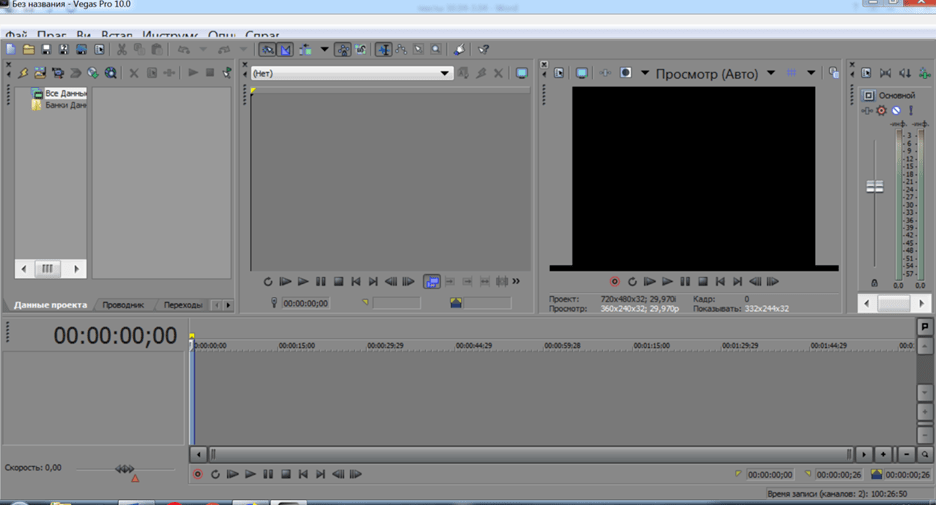Select Все Данные in media tree
Viewport: 937px width, 505px height.
point(65,93)
